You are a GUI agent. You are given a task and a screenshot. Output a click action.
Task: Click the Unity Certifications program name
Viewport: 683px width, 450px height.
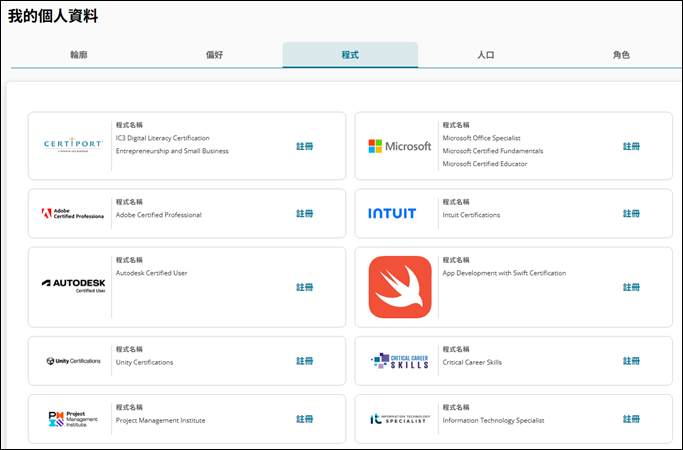tap(144, 362)
